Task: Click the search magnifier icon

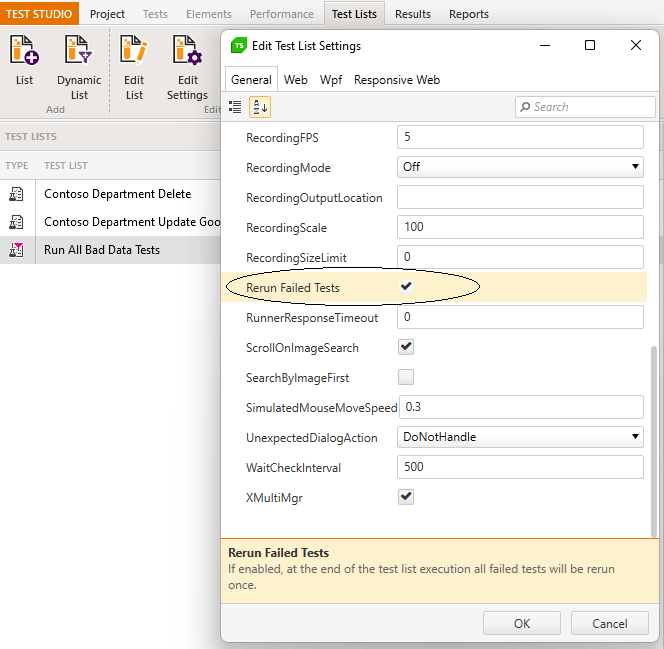Action: tap(525, 107)
